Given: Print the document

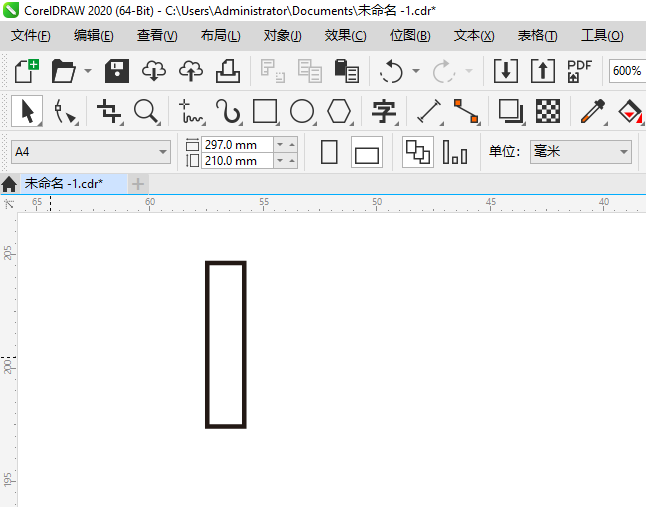Looking at the screenshot, I should (x=228, y=71).
